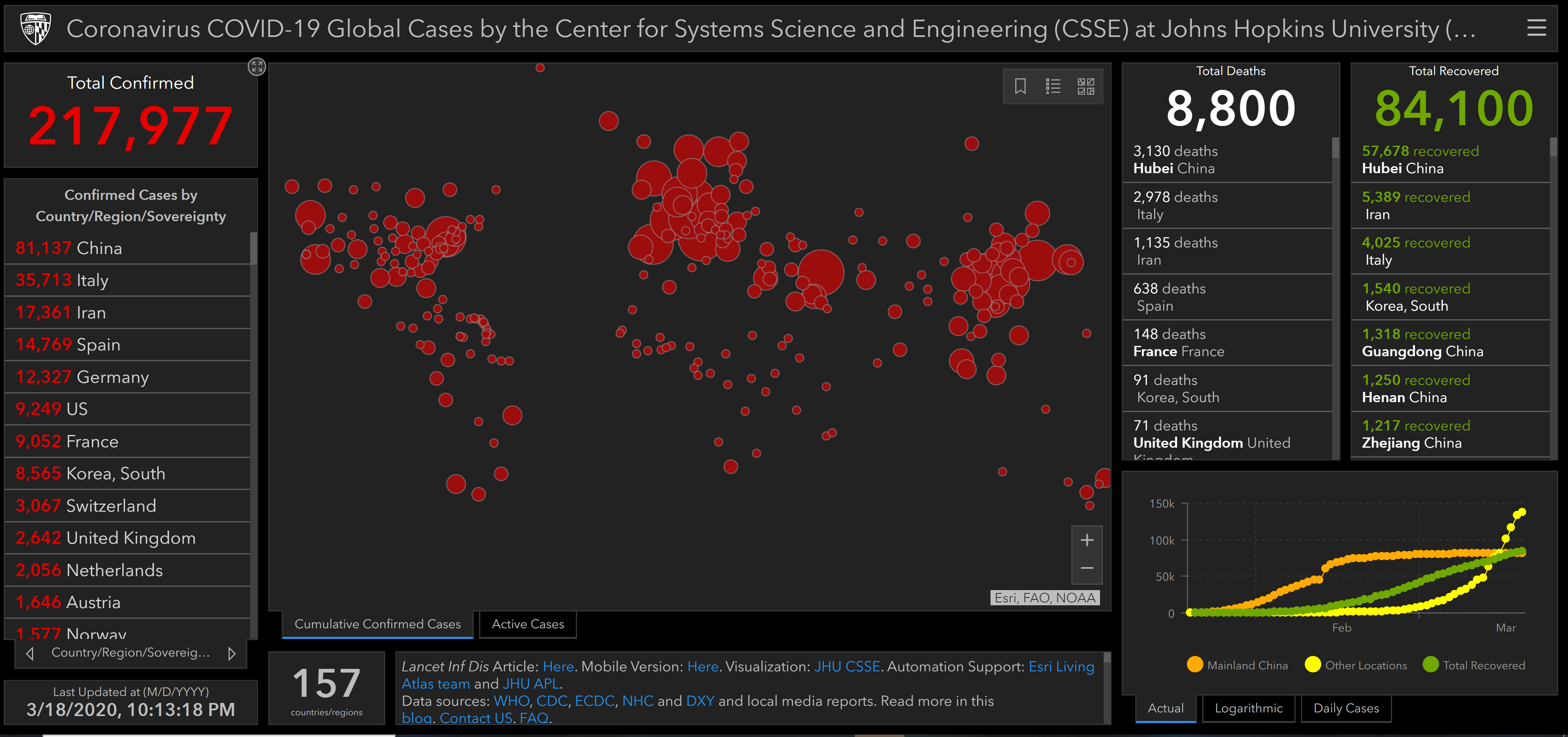This screenshot has width=1568, height=737.
Task: Switch to the Active Cases tab
Action: tap(528, 624)
